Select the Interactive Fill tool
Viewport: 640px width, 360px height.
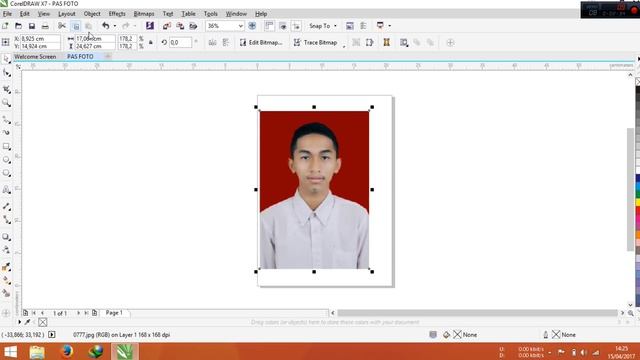coord(6,280)
